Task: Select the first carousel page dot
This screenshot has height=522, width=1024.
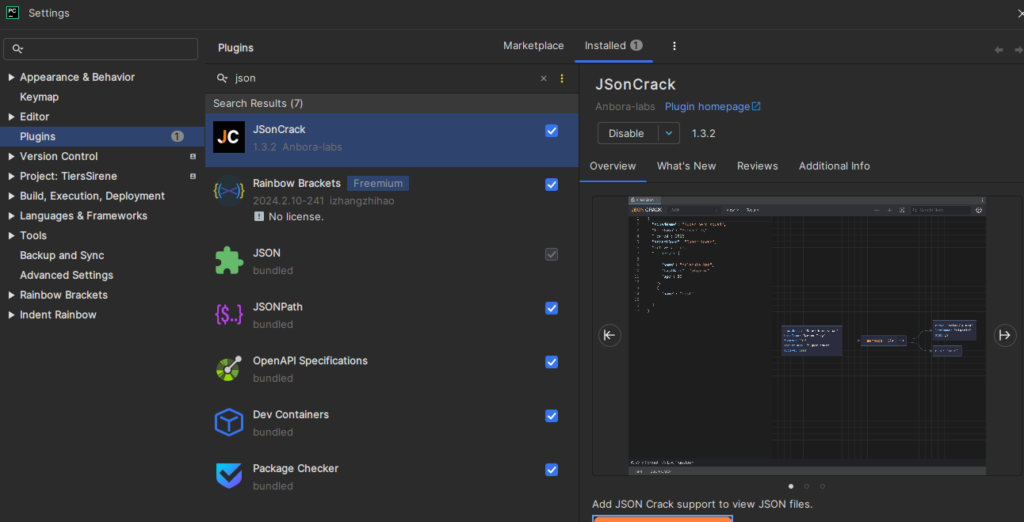Action: click(x=791, y=486)
